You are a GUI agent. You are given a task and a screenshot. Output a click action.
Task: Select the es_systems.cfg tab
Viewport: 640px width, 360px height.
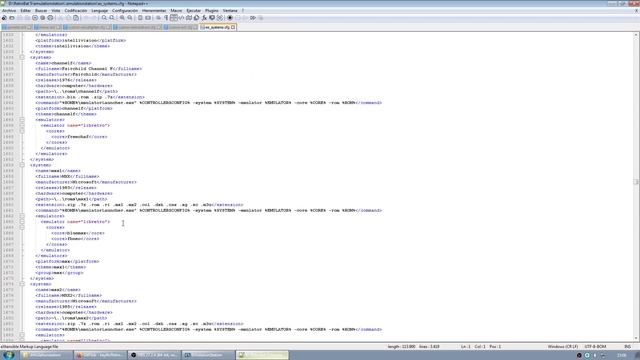[218, 27]
